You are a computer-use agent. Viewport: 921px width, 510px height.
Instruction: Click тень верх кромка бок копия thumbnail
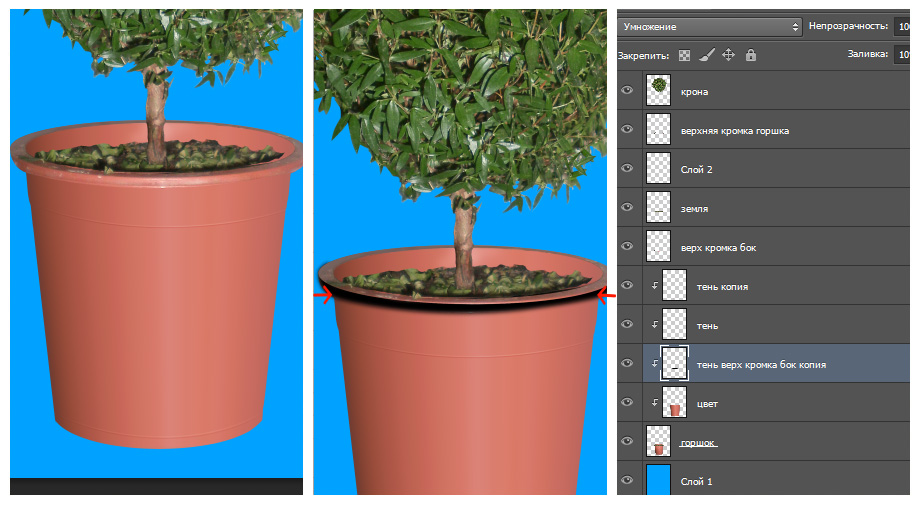pos(674,363)
